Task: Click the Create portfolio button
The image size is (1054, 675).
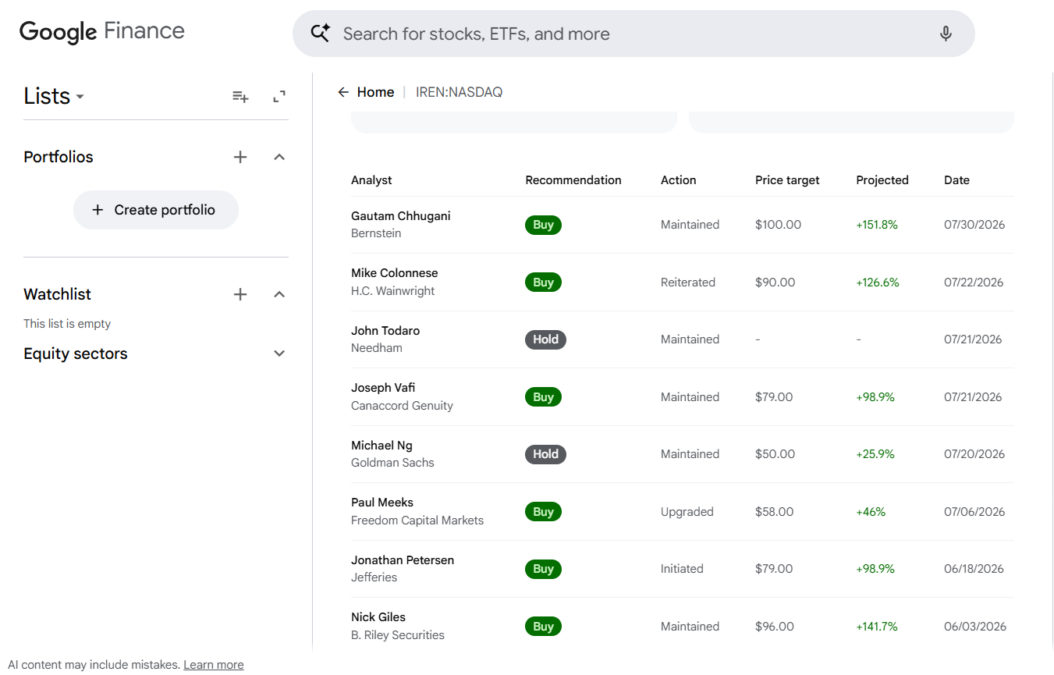Action: pyautogui.click(x=155, y=210)
